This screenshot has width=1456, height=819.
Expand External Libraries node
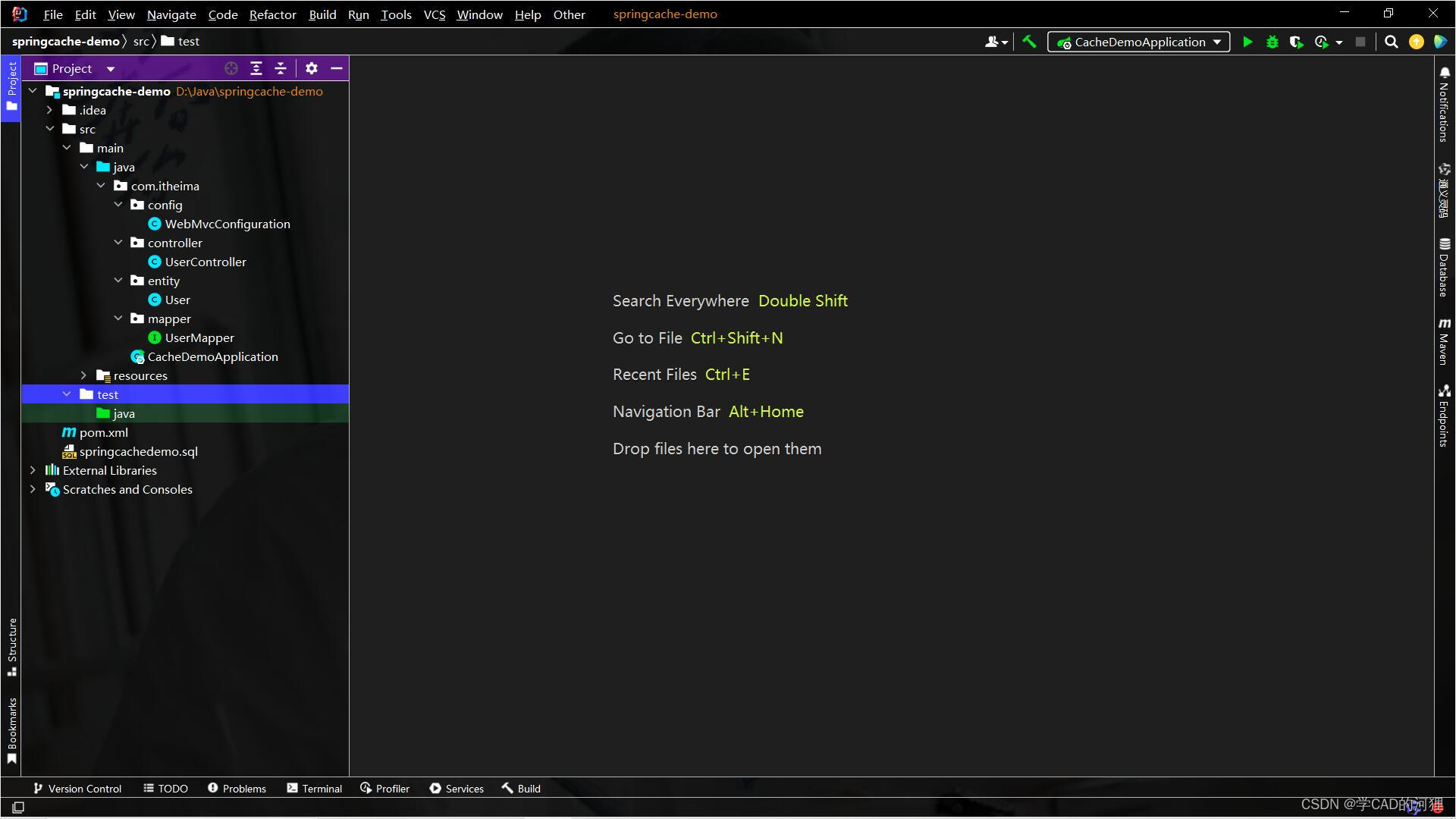(x=33, y=470)
